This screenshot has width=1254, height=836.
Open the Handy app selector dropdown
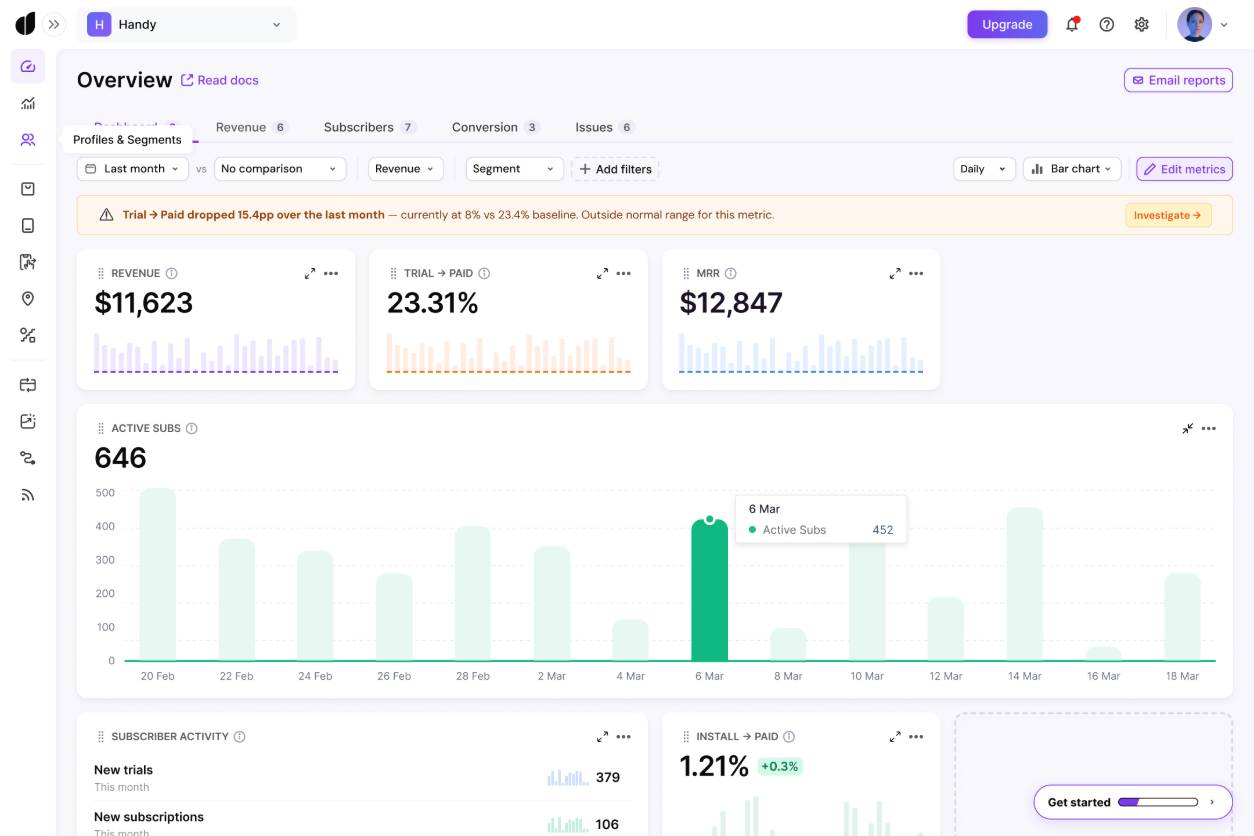click(x=186, y=25)
